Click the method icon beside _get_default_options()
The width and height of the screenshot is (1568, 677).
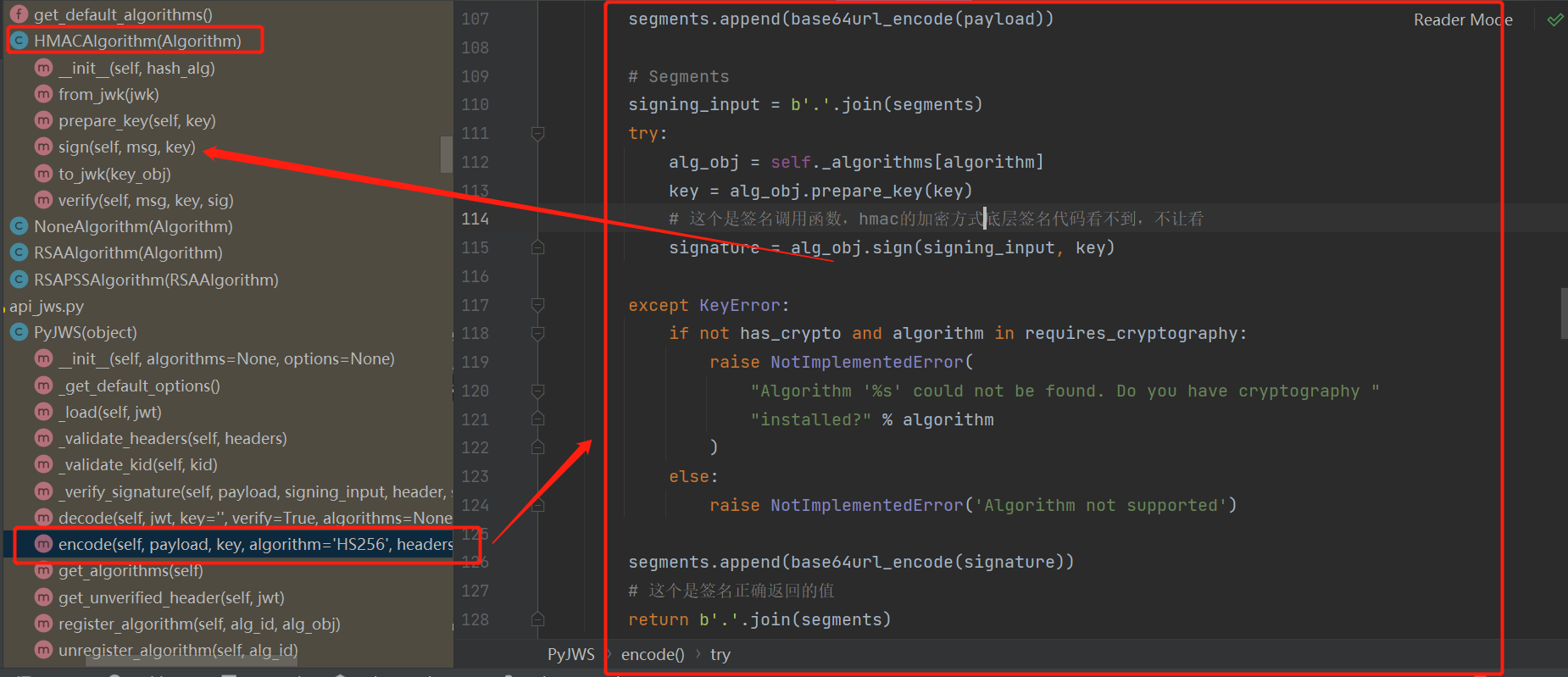[43, 386]
